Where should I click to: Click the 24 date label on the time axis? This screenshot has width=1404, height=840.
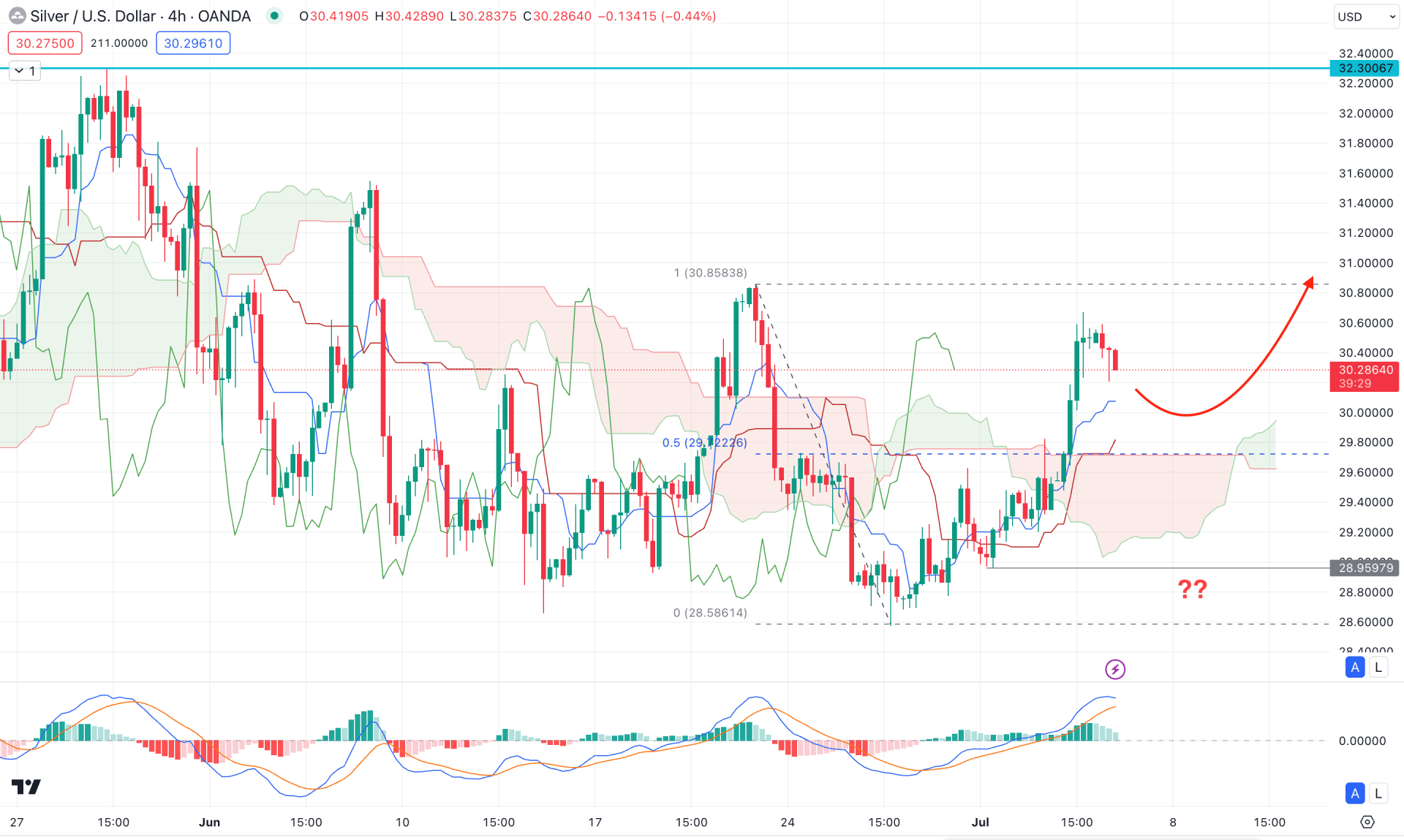pyautogui.click(x=788, y=822)
